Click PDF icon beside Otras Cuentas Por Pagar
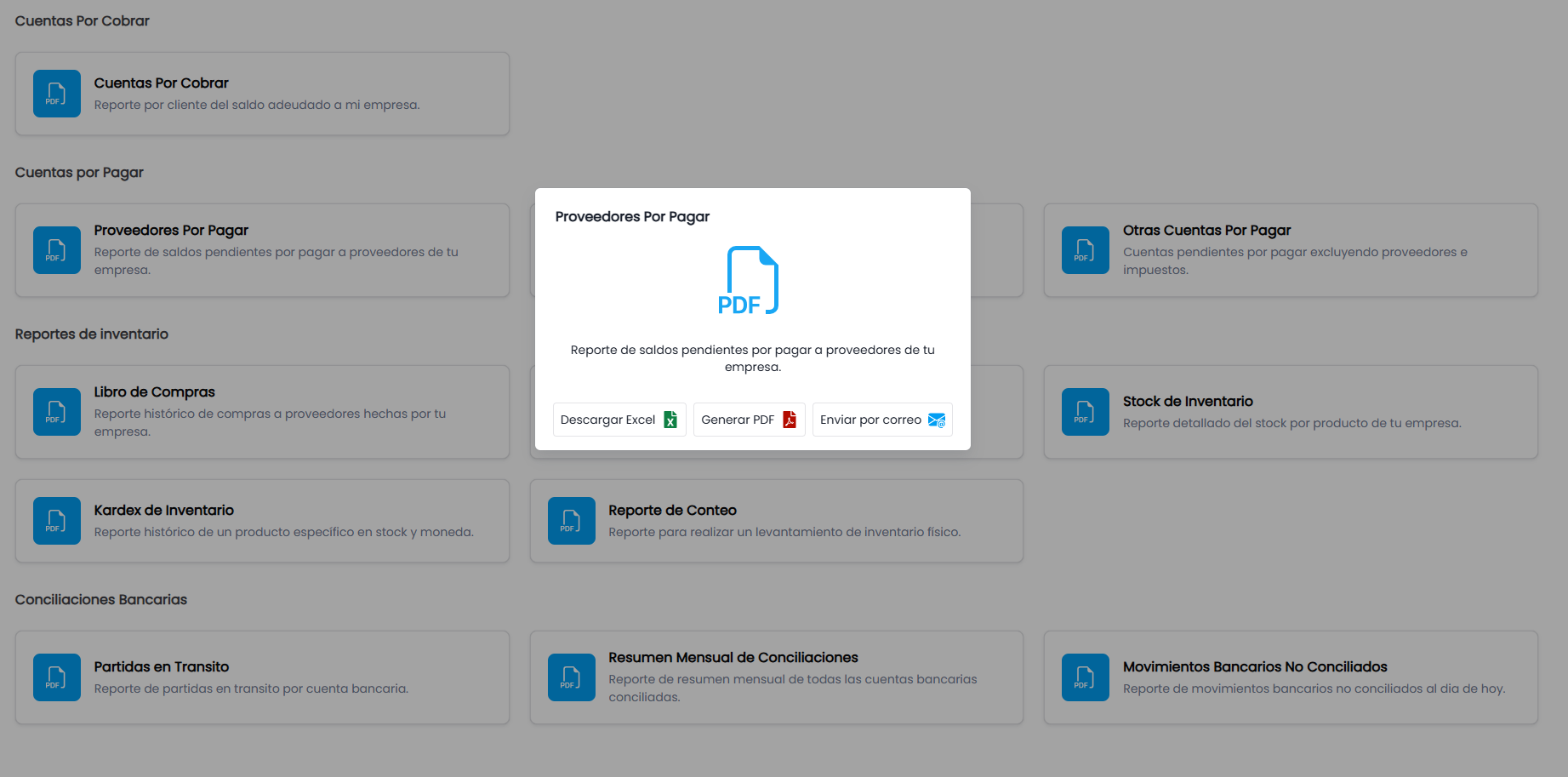This screenshot has height=777, width=1568. [1086, 250]
